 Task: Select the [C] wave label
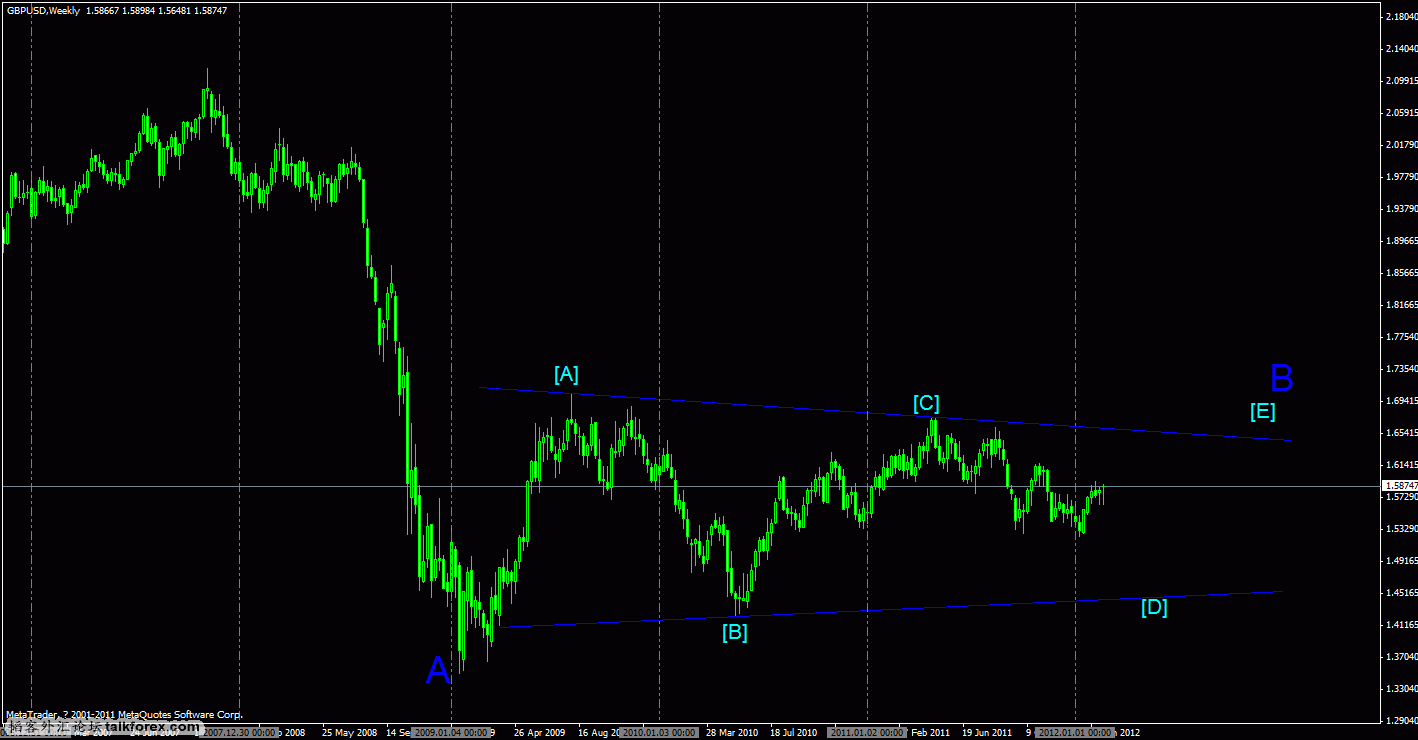926,403
